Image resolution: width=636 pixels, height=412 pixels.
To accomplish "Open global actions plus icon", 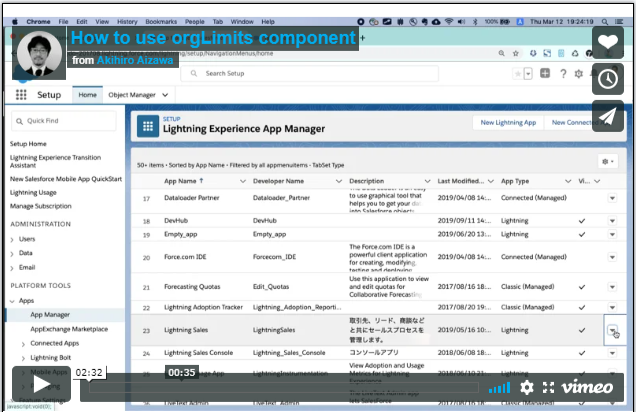I will click(545, 73).
